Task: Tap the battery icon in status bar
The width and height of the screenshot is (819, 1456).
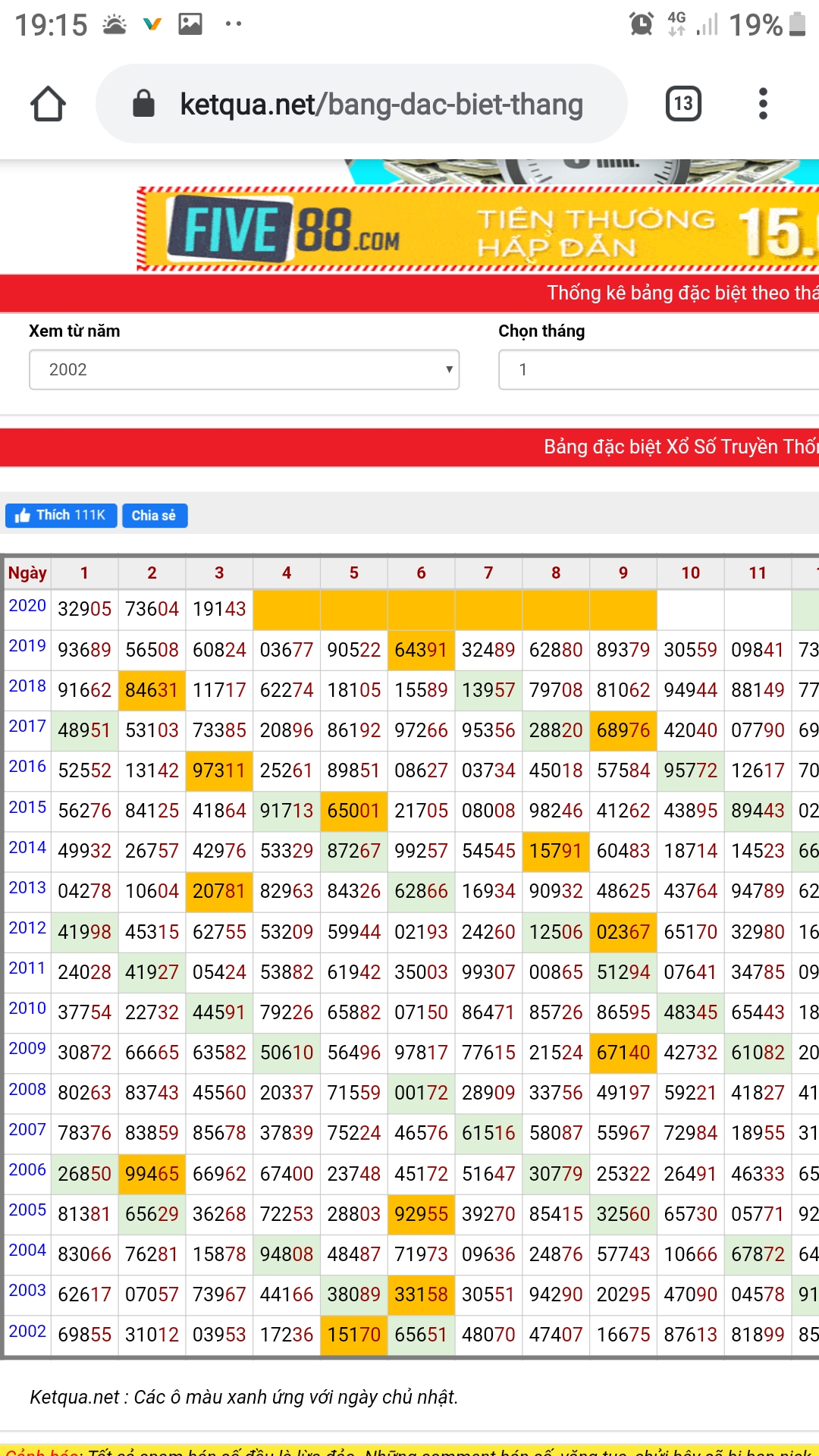Action: click(797, 24)
